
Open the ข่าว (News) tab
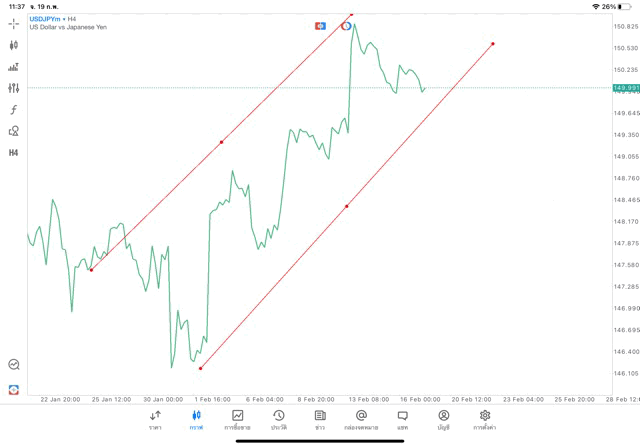tap(319, 419)
